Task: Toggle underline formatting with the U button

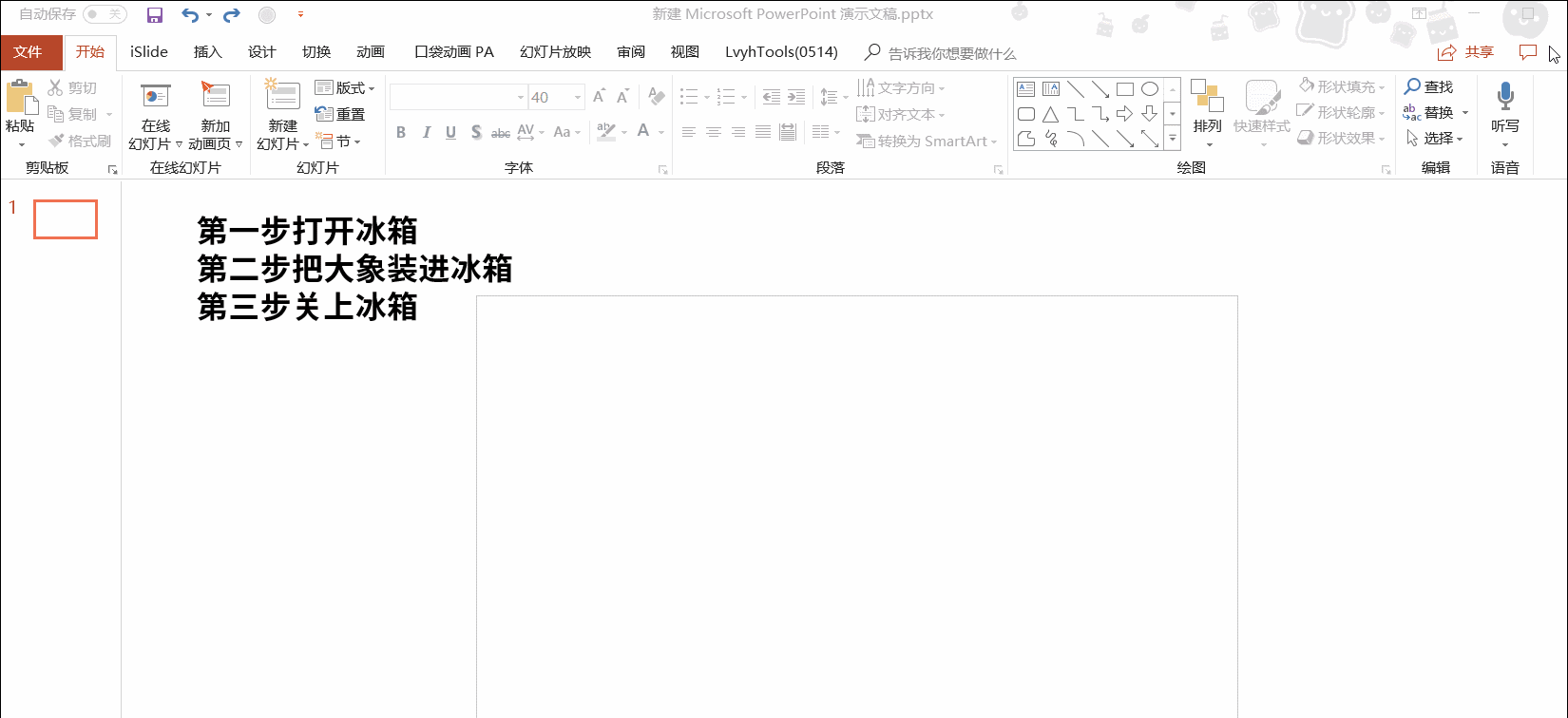Action: point(450,132)
